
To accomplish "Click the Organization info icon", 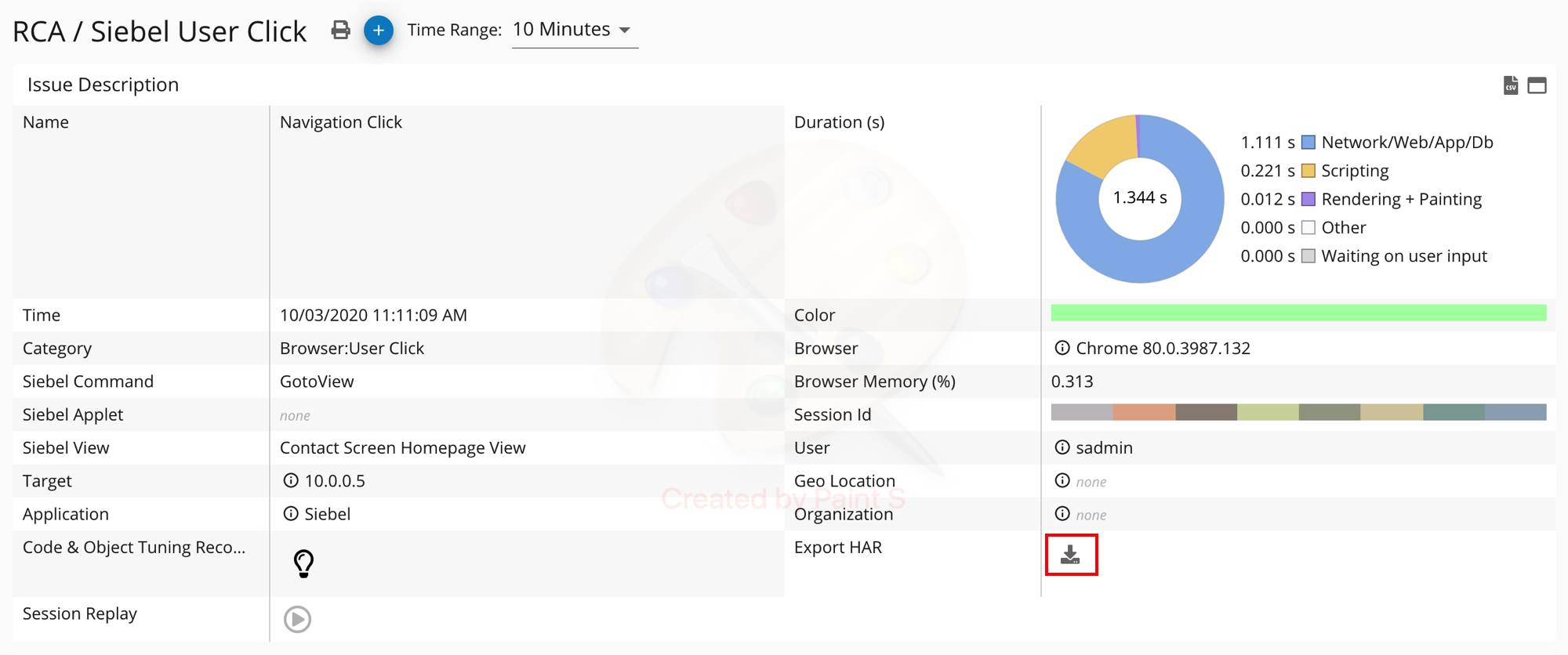I will 1062,514.
